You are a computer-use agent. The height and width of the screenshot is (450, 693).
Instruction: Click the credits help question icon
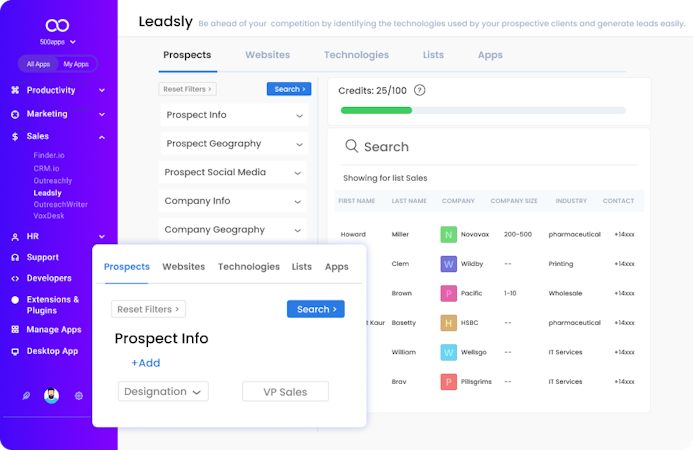pyautogui.click(x=419, y=90)
